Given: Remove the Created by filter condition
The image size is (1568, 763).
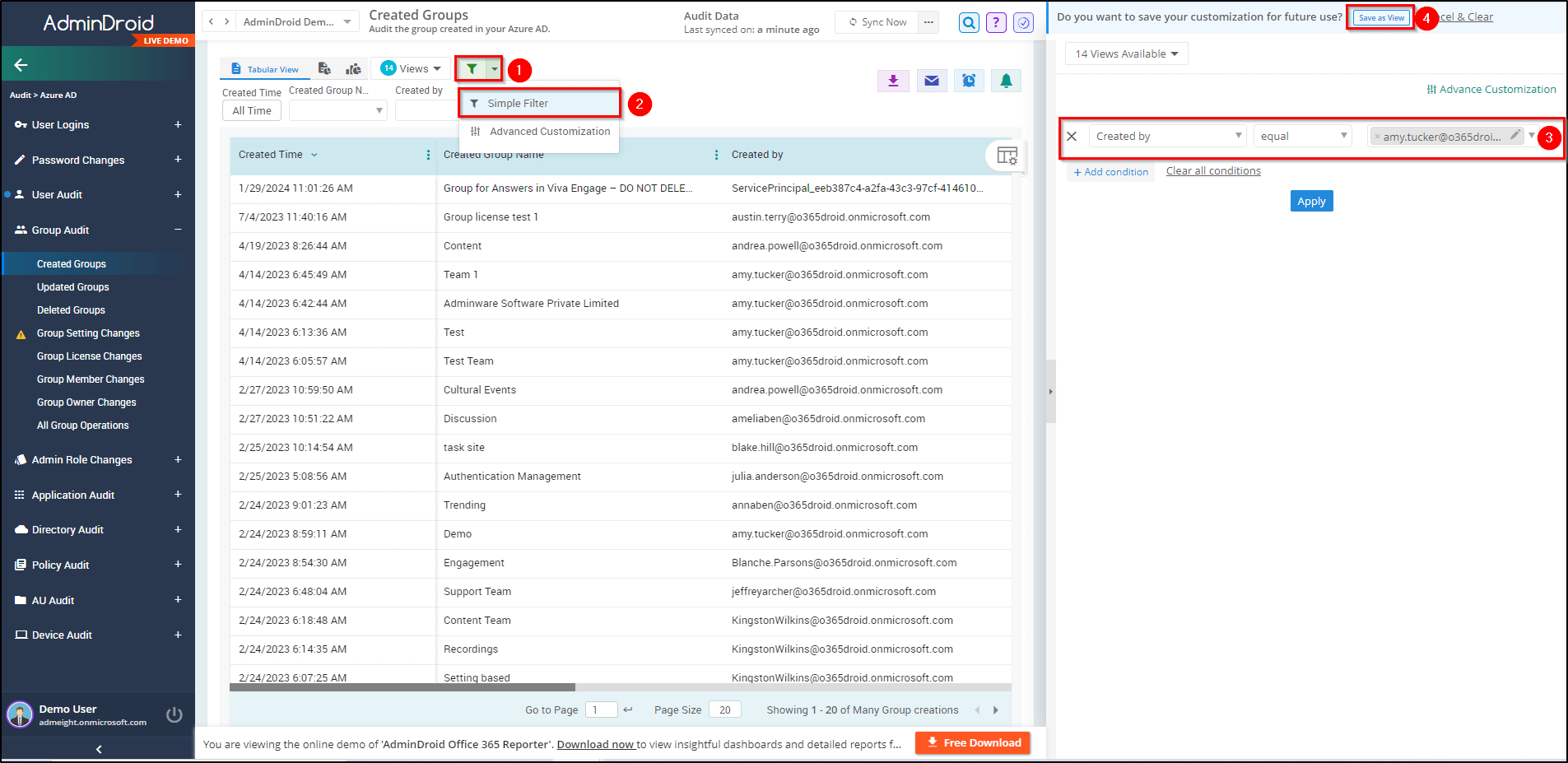Looking at the screenshot, I should 1072,137.
